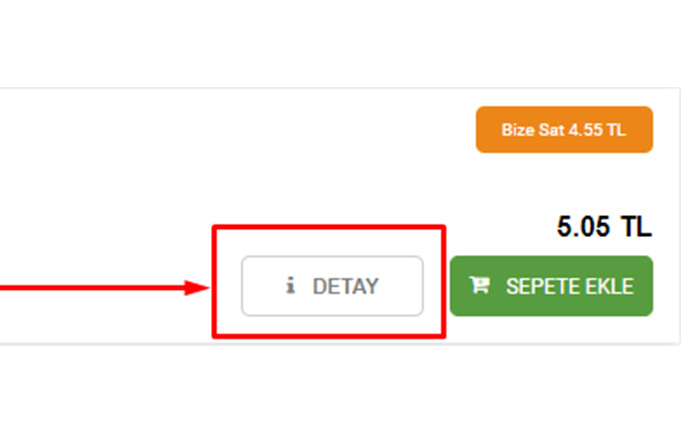681x434 pixels.
Task: Click the grey divider line under the product row
Action: 340,344
